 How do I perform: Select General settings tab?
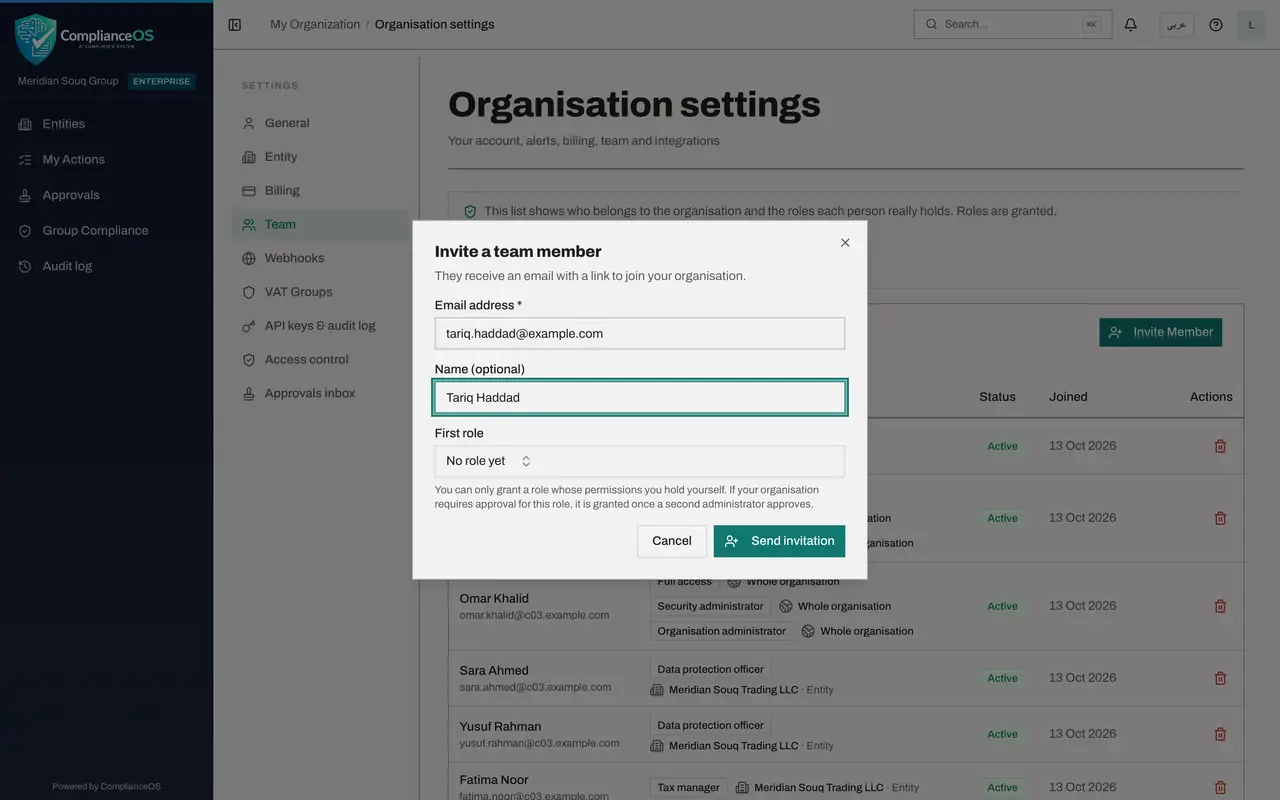click(x=322, y=123)
